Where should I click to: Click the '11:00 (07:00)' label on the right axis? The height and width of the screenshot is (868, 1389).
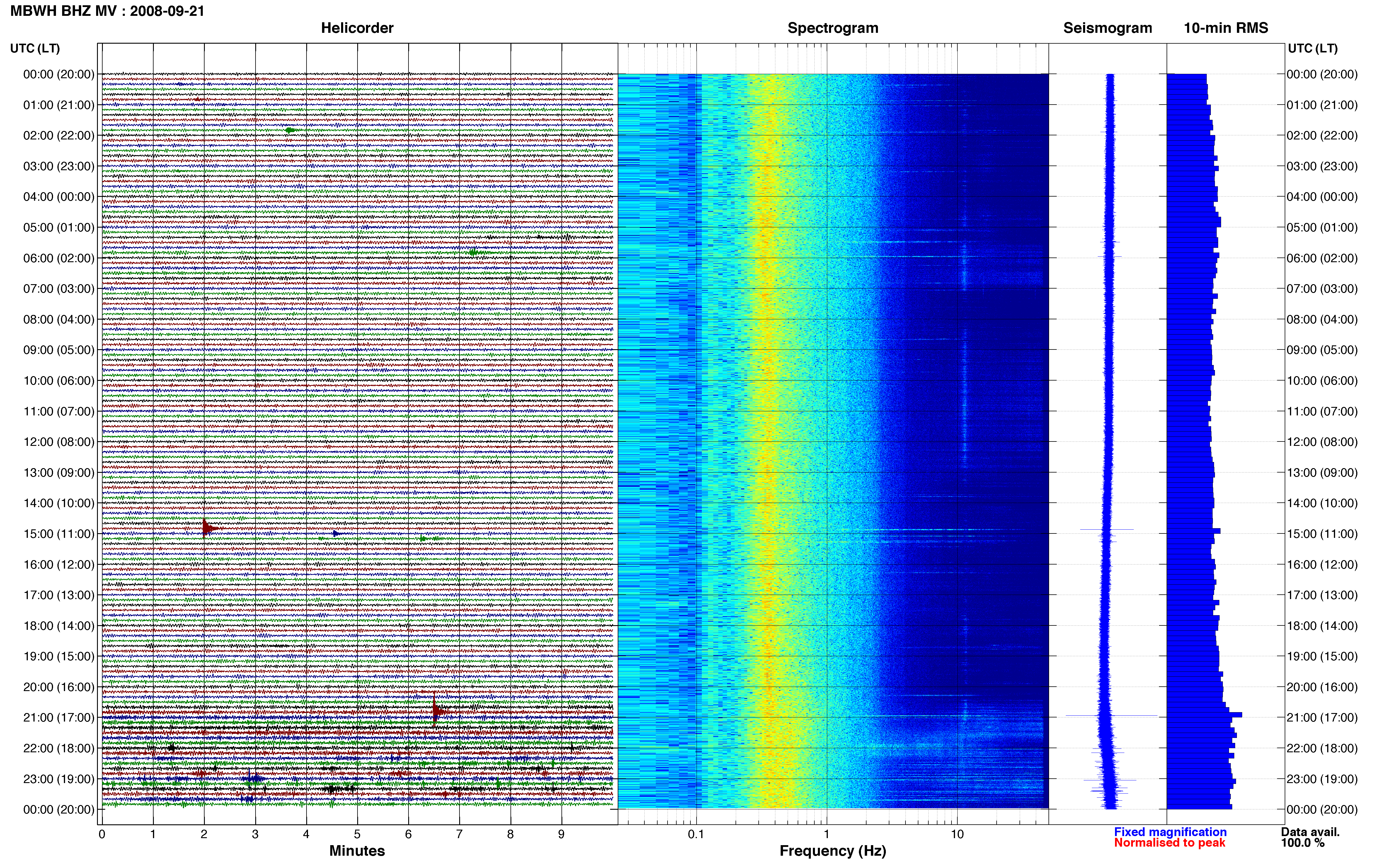(x=1322, y=412)
